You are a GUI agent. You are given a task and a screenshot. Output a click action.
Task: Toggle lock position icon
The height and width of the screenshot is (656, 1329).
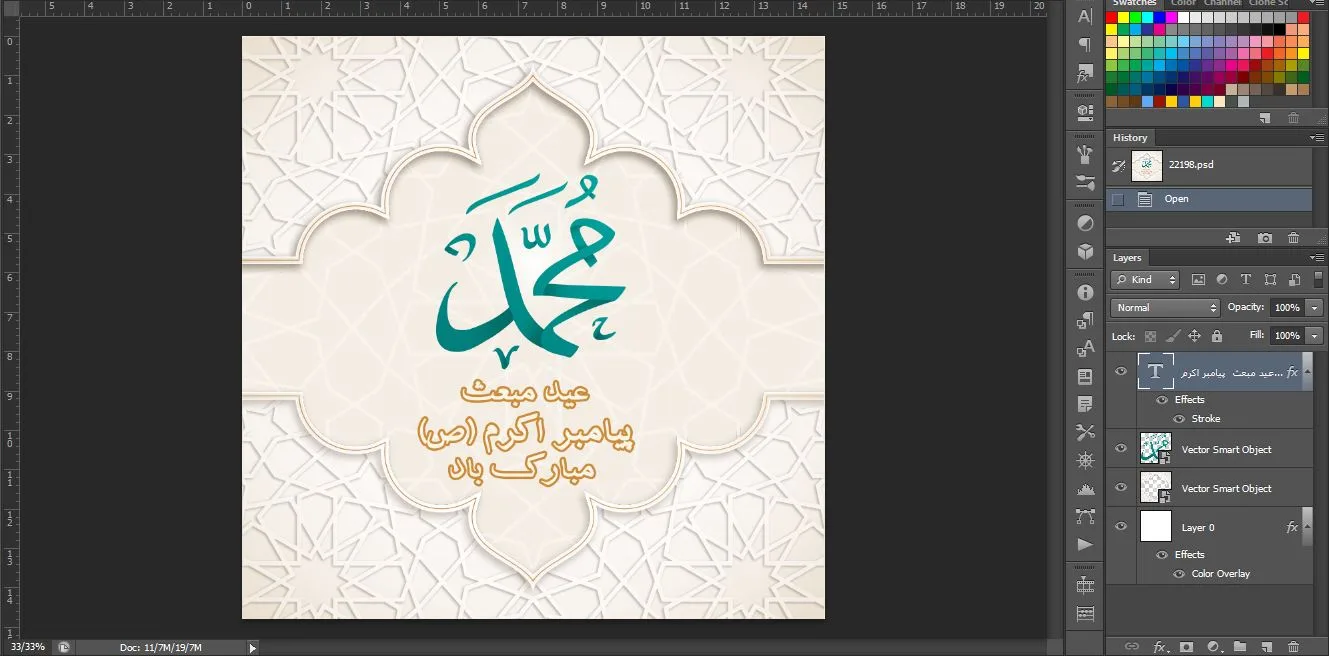pos(1194,336)
